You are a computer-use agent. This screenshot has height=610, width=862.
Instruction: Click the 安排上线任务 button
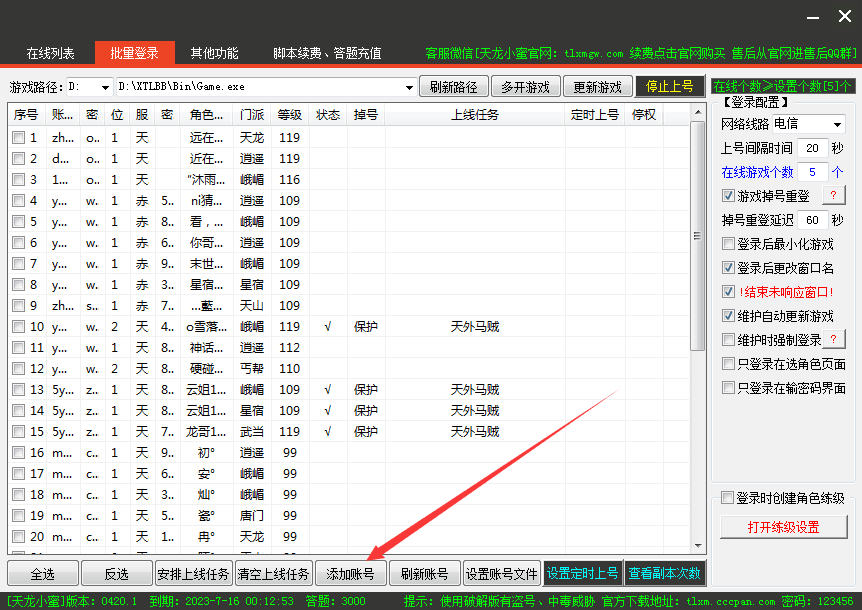193,574
